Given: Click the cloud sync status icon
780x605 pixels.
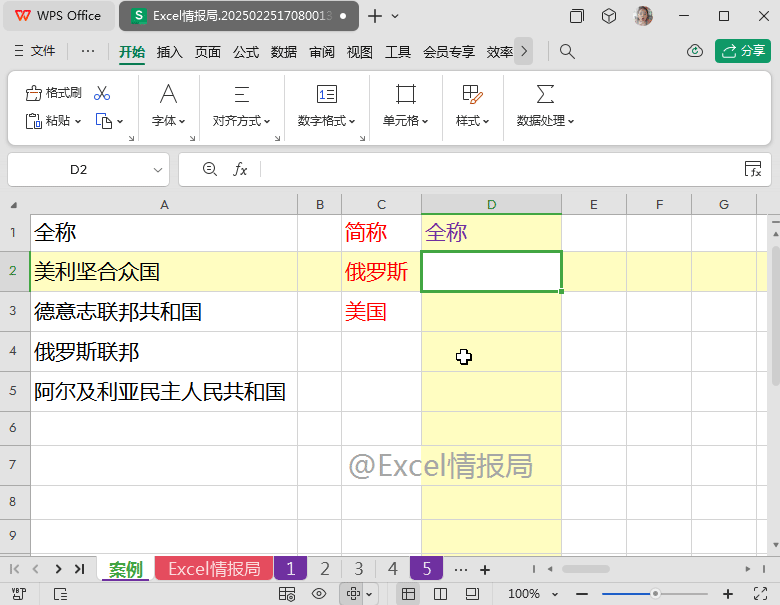Looking at the screenshot, I should click(x=695, y=51).
